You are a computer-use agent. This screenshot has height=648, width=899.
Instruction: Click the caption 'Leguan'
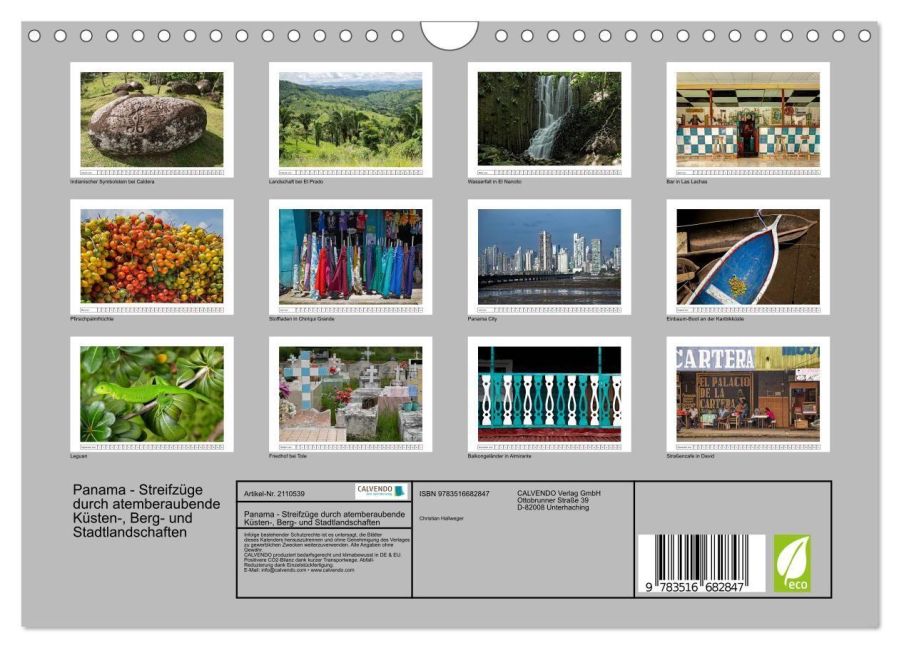click(x=79, y=456)
